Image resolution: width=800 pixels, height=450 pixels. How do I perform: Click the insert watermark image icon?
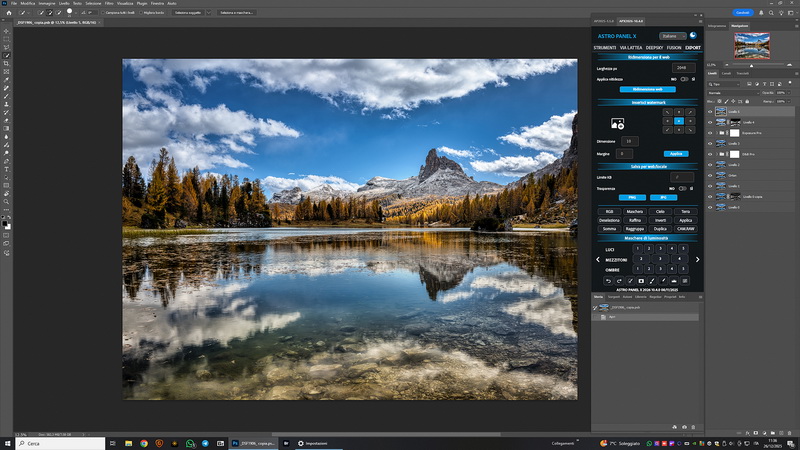(617, 123)
